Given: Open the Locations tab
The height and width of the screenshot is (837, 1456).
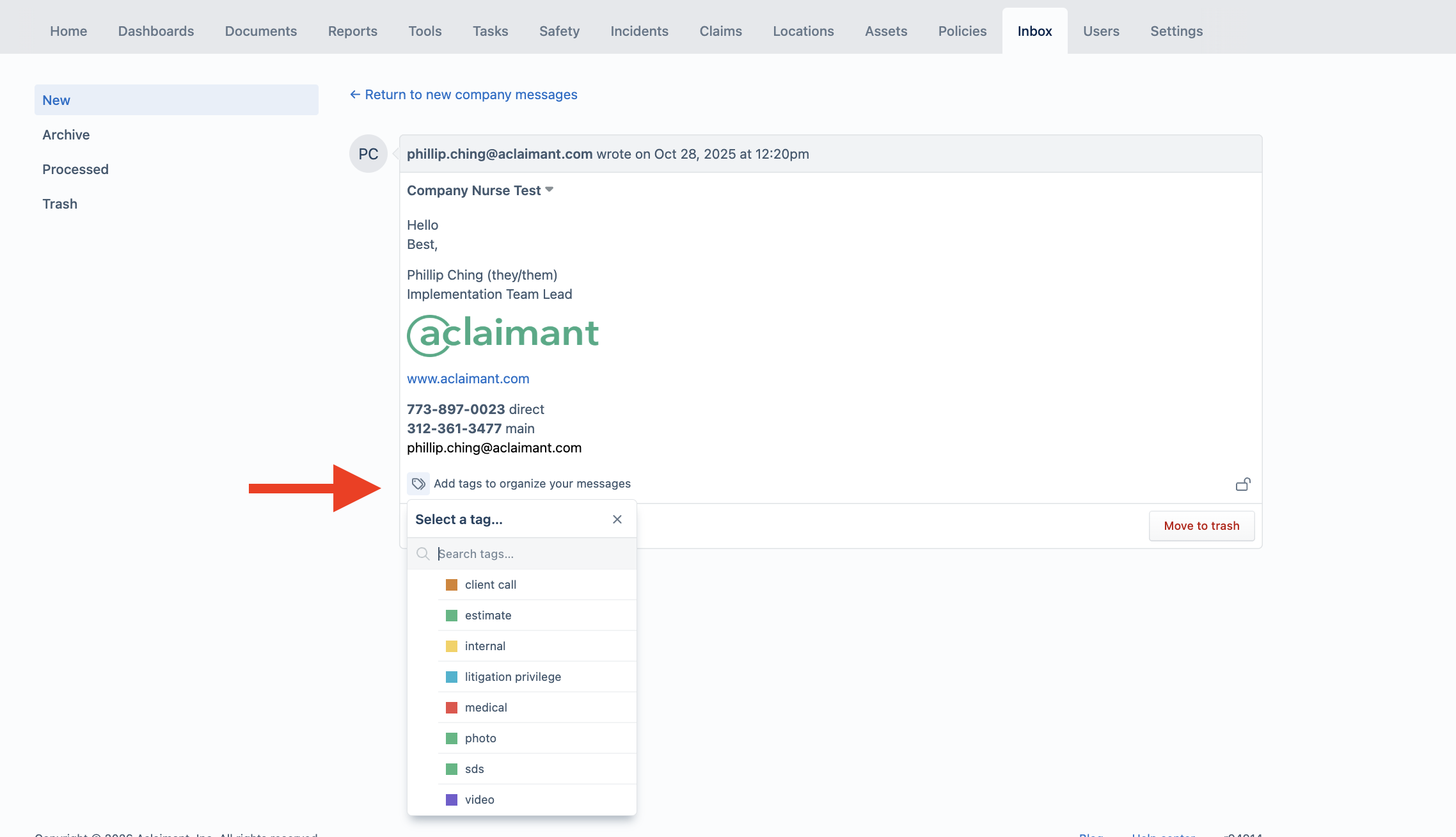Looking at the screenshot, I should click(803, 31).
